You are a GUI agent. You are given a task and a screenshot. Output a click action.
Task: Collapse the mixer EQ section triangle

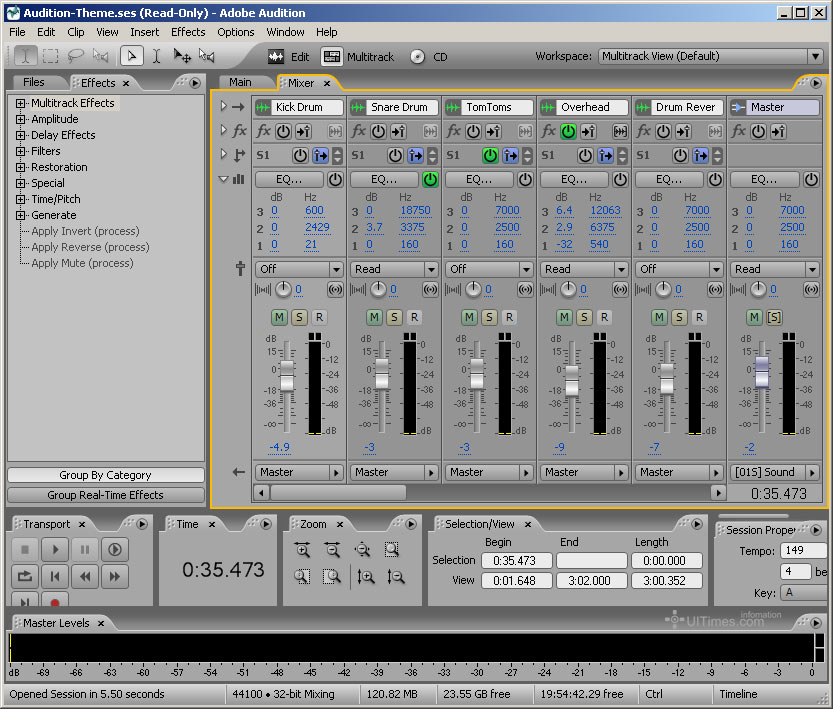tap(224, 179)
